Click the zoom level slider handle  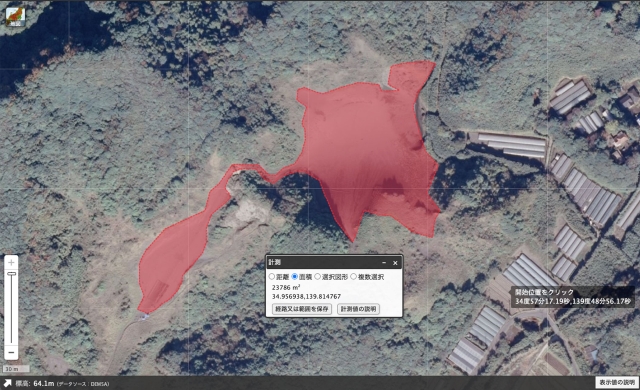pyautogui.click(x=11, y=274)
